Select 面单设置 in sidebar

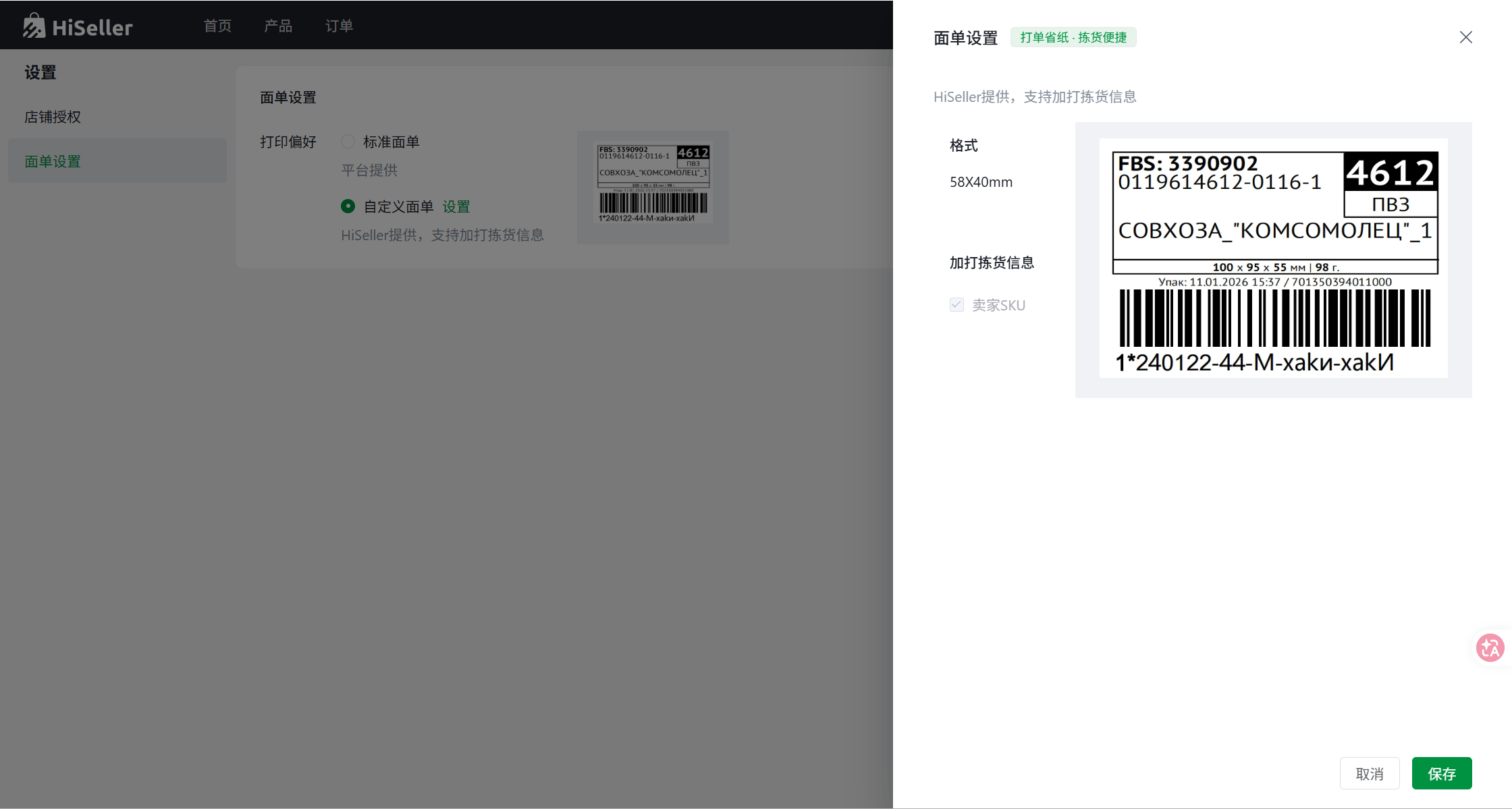(53, 161)
